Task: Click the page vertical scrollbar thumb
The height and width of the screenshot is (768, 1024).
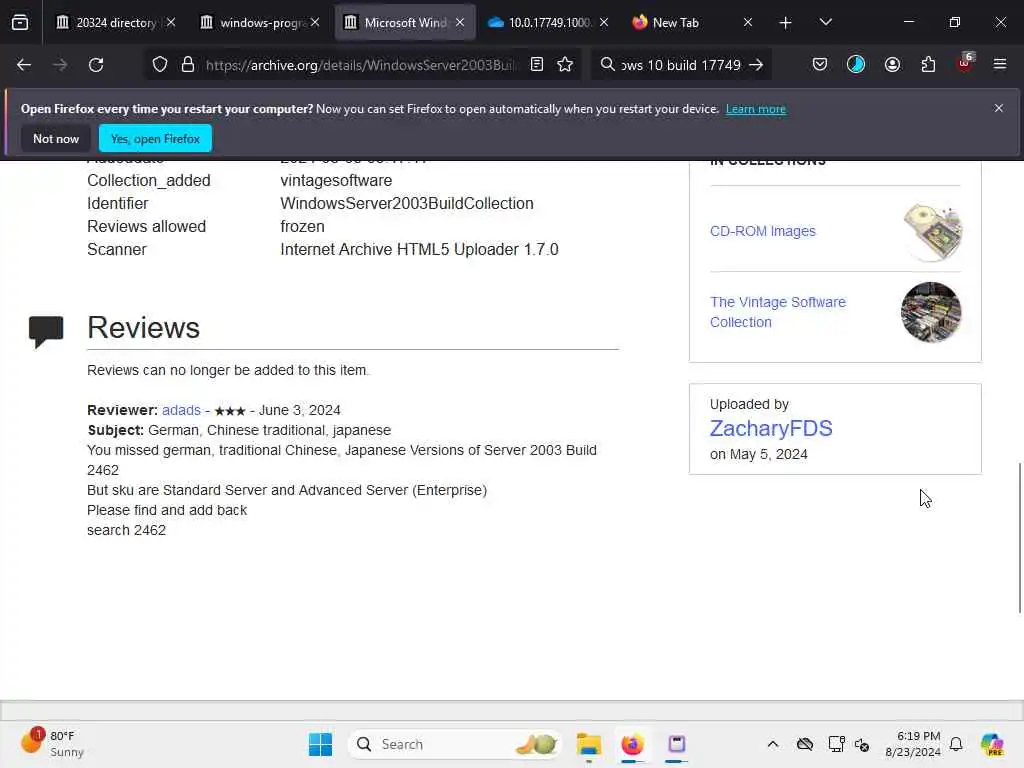Action: (x=1019, y=537)
